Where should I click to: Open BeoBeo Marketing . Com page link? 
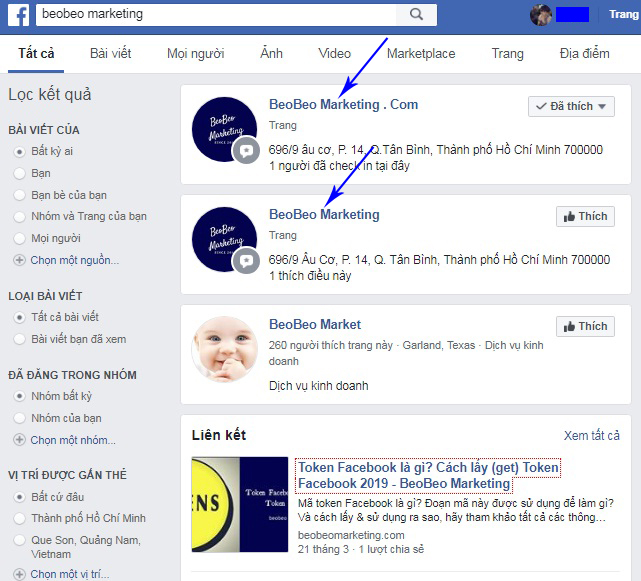click(343, 105)
